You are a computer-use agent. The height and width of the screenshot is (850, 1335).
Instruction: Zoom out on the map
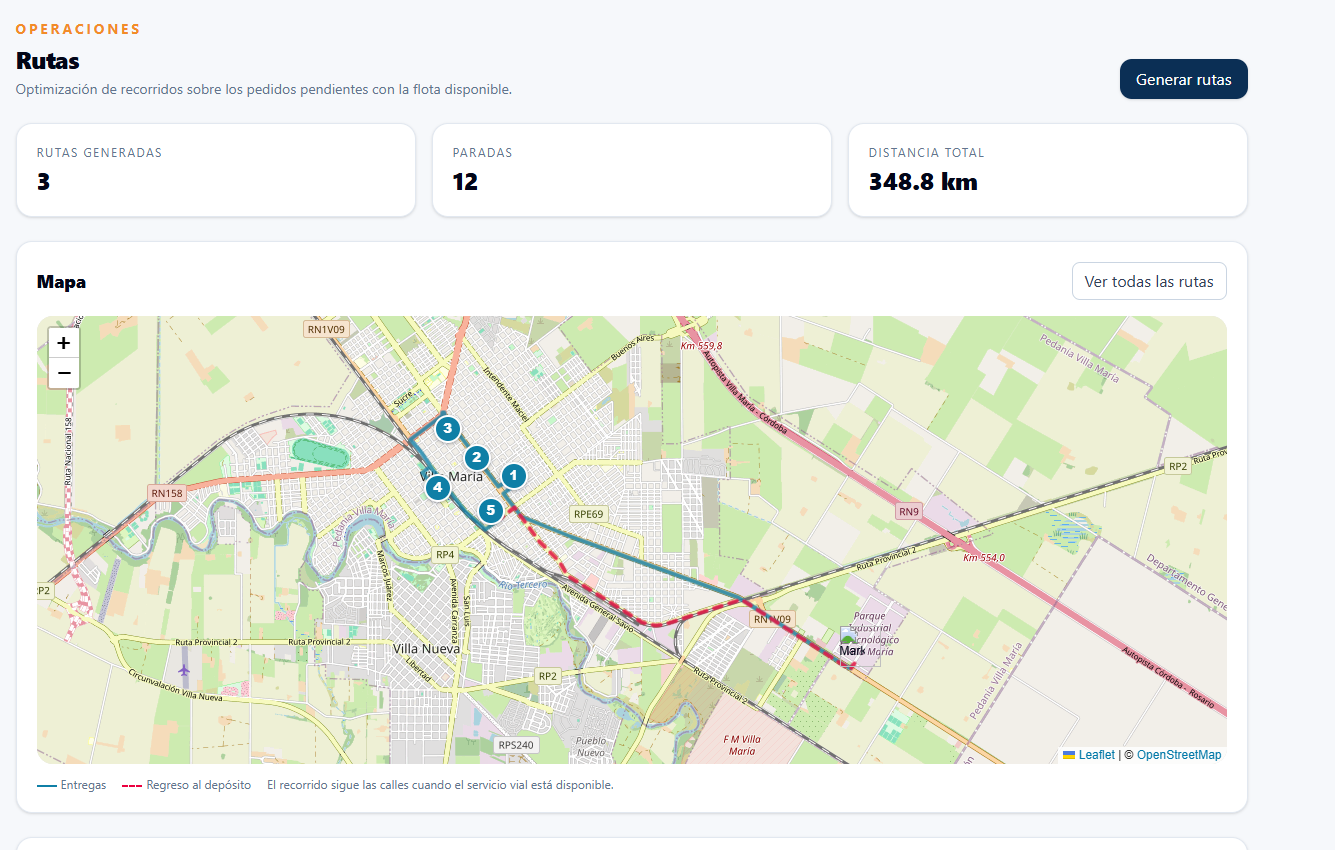point(63,373)
